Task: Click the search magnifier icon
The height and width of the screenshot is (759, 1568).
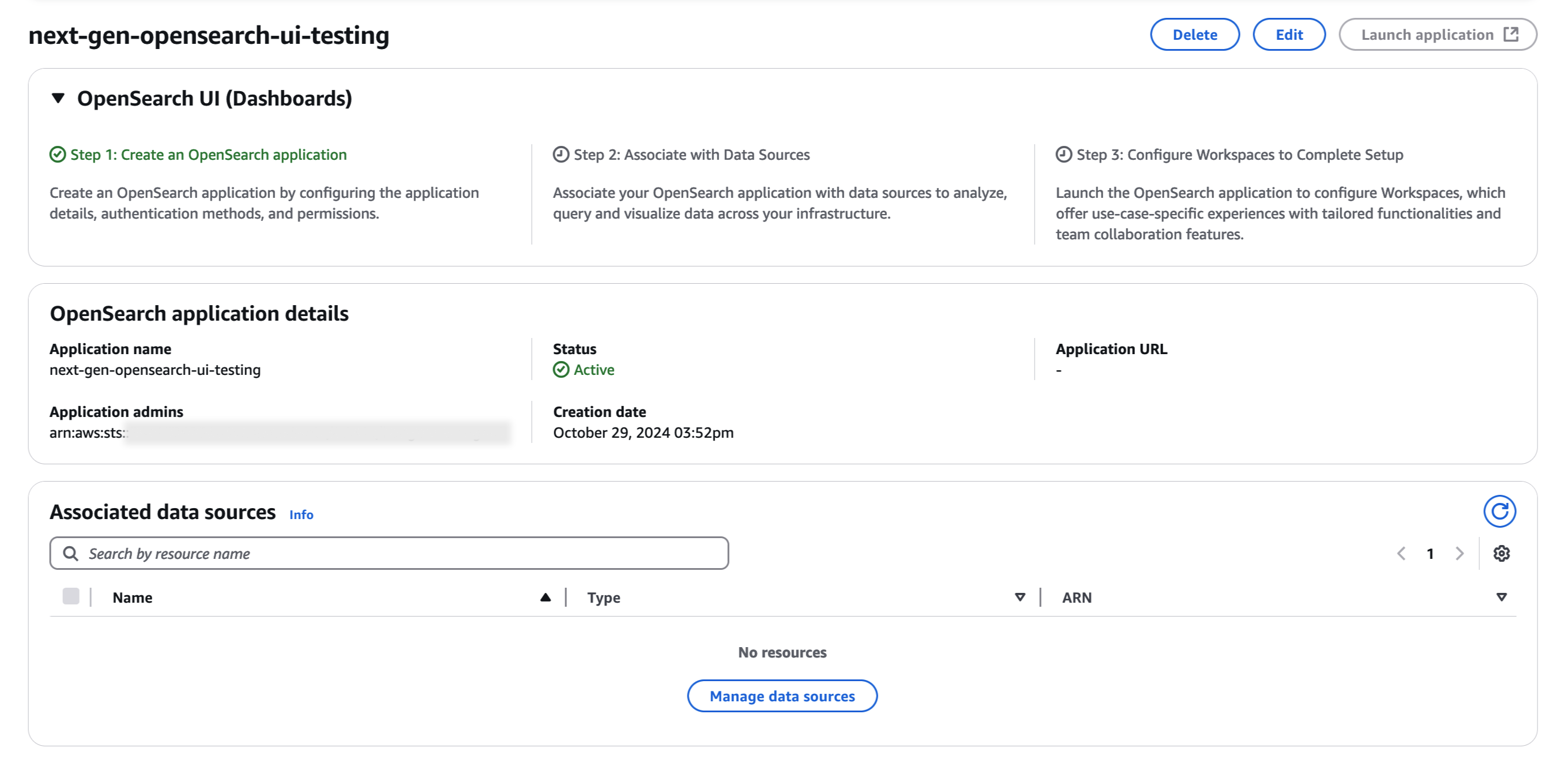Action: tap(70, 553)
